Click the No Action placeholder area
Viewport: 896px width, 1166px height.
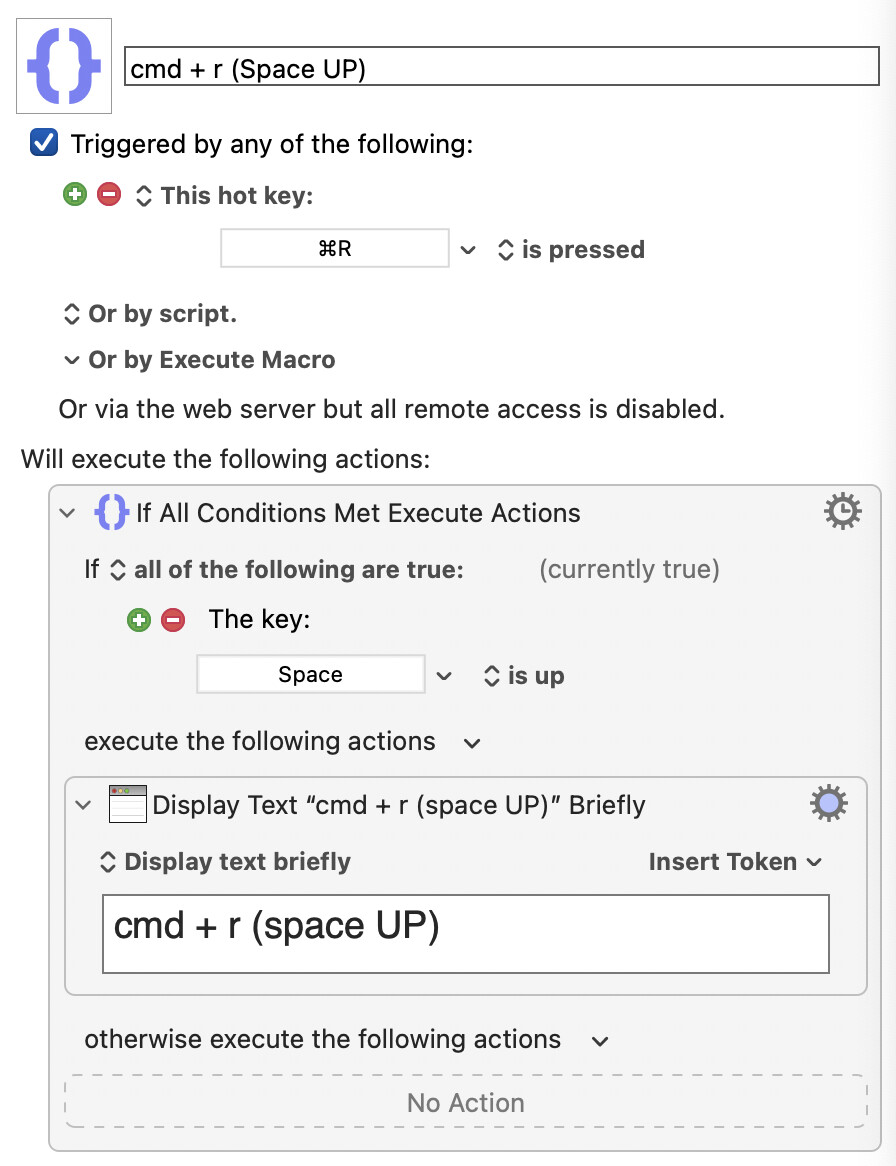(x=465, y=1102)
